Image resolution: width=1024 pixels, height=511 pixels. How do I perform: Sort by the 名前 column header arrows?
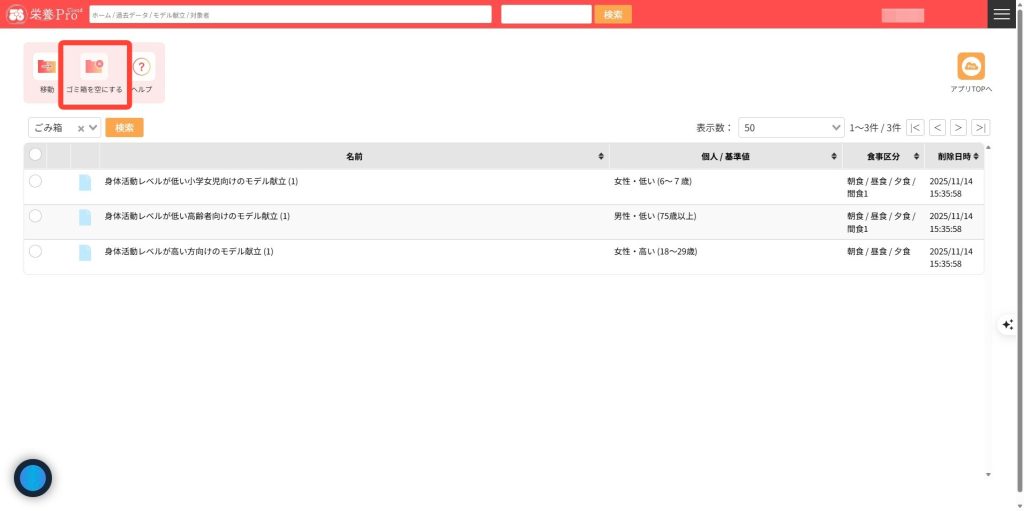601,157
